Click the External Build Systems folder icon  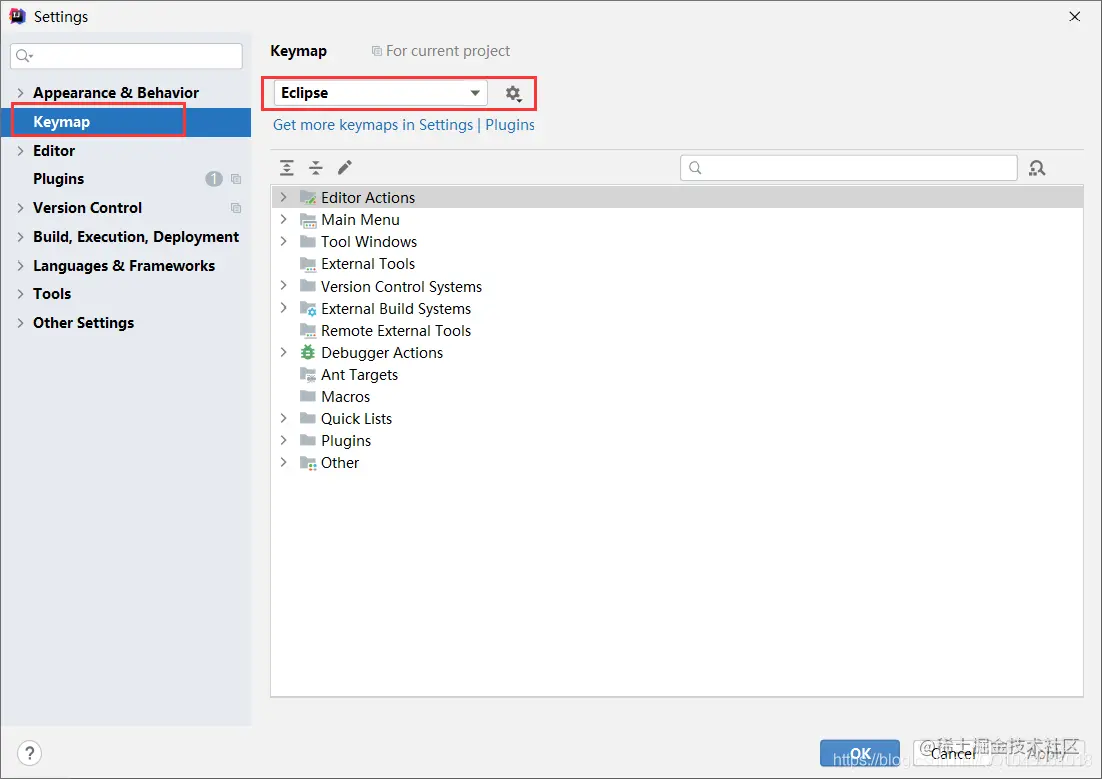[x=308, y=309]
